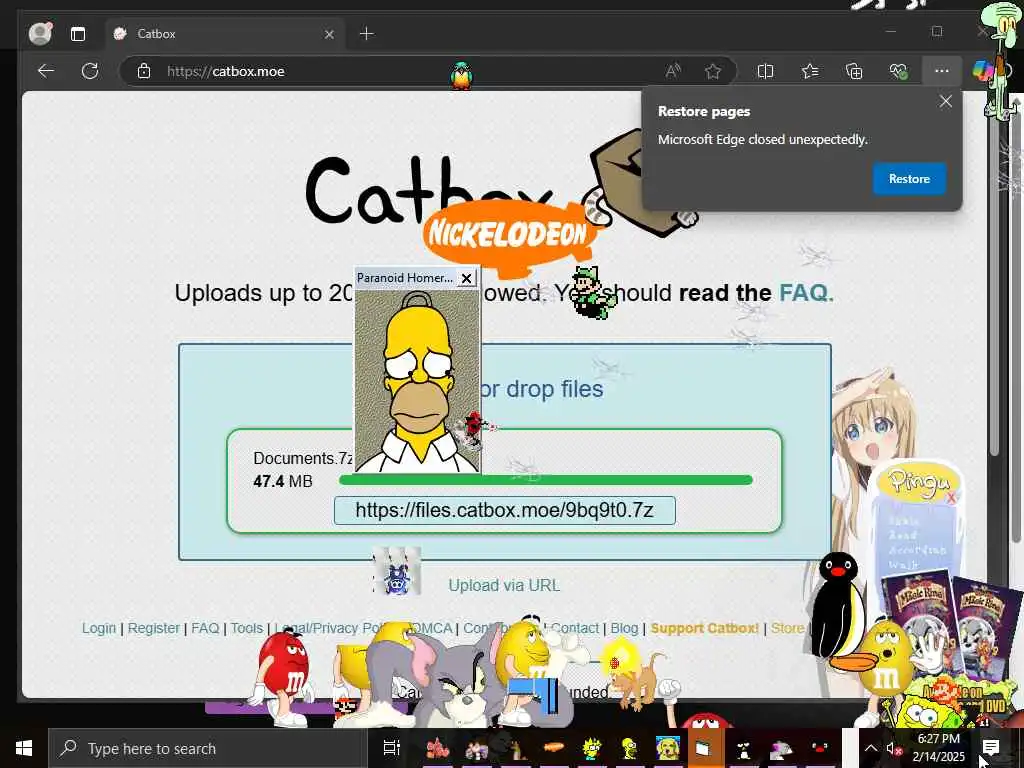
Task: Open the DMCA link
Action: (431, 628)
